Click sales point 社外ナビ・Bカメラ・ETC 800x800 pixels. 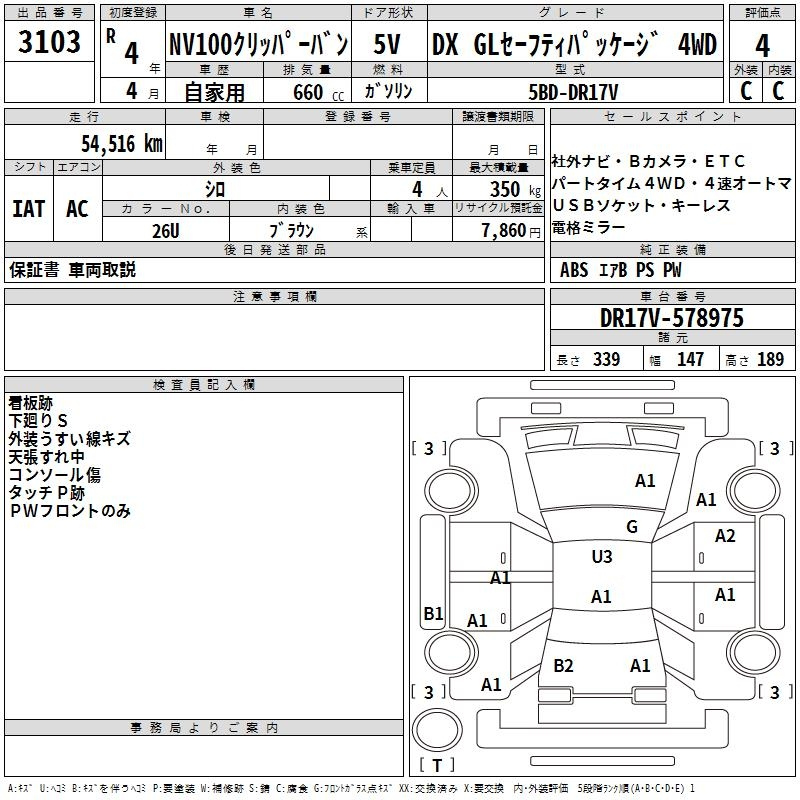(x=648, y=161)
